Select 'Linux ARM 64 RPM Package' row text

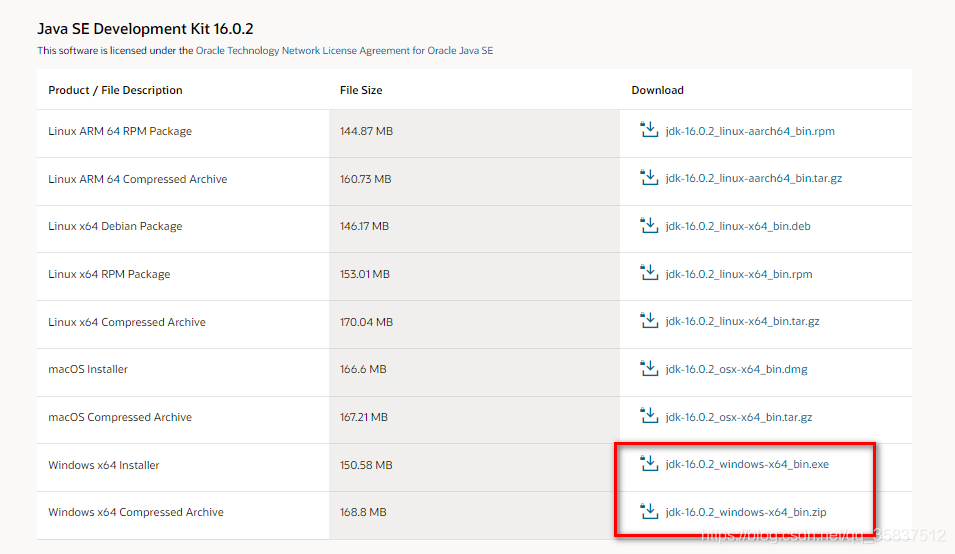(x=120, y=131)
